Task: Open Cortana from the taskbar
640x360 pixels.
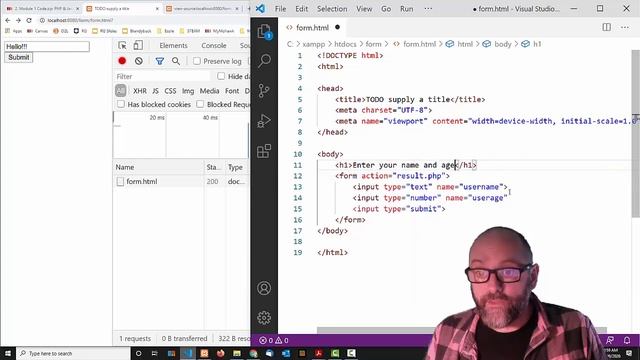Action: [x=138, y=353]
